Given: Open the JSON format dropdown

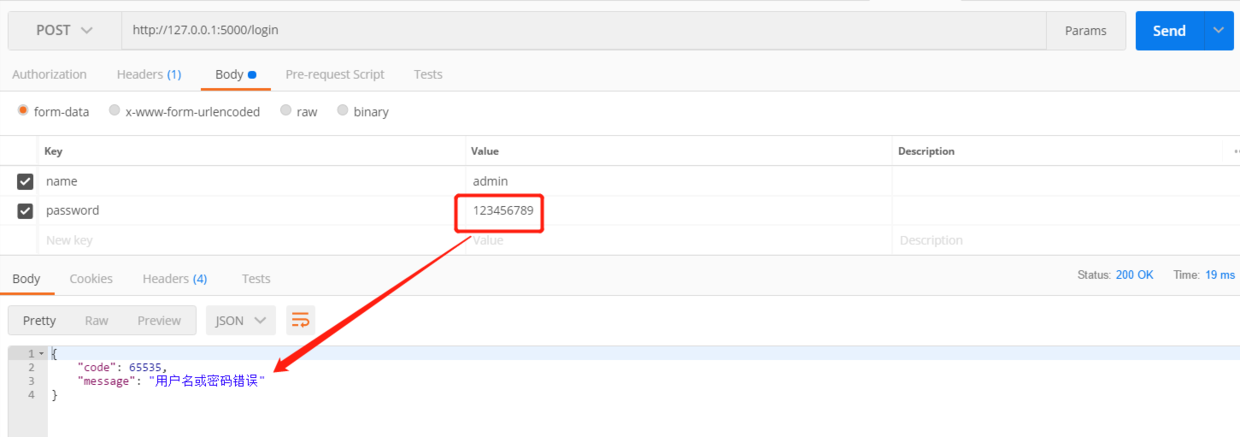Looking at the screenshot, I should tap(241, 320).
